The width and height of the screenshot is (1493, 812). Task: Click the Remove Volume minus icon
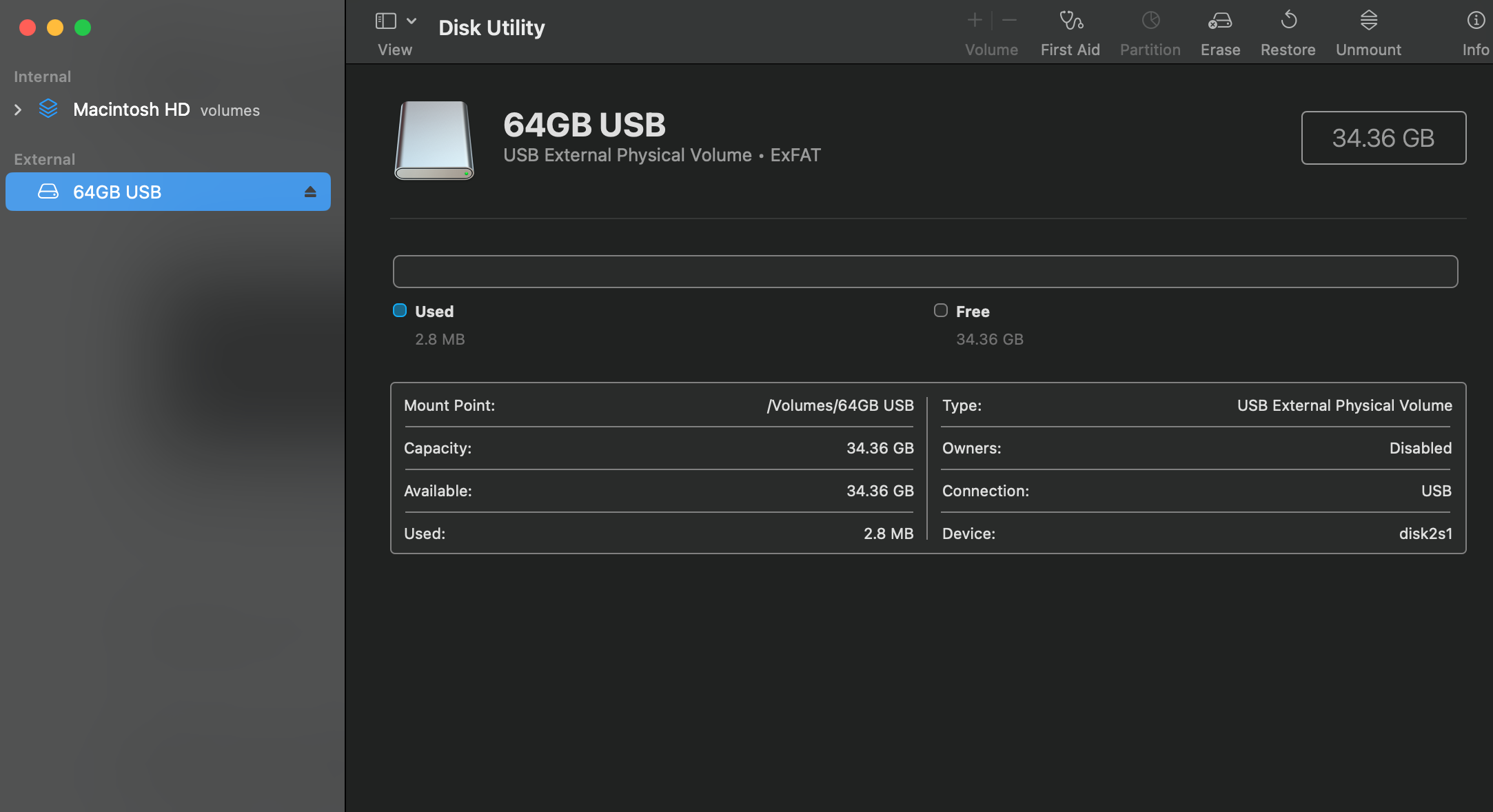pos(1009,20)
